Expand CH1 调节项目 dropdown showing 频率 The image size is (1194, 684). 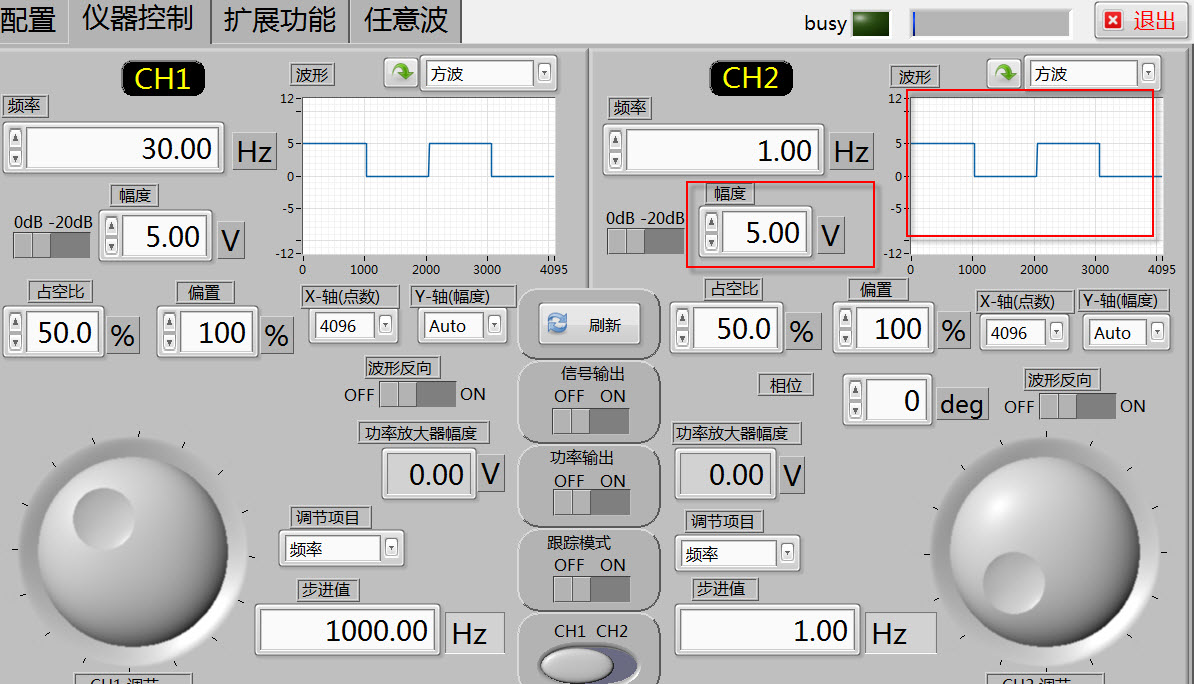pyautogui.click(x=391, y=548)
